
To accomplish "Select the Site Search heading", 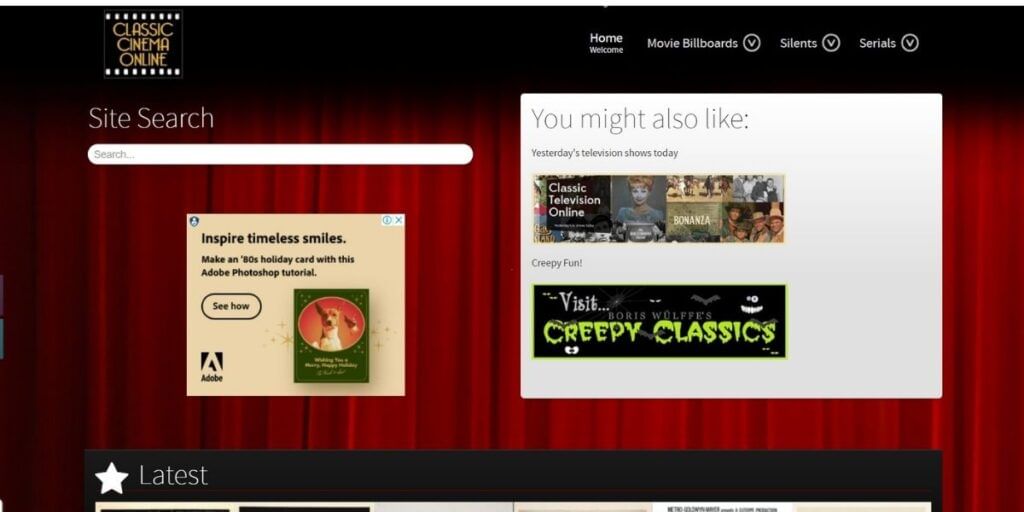I will pyautogui.click(x=151, y=118).
